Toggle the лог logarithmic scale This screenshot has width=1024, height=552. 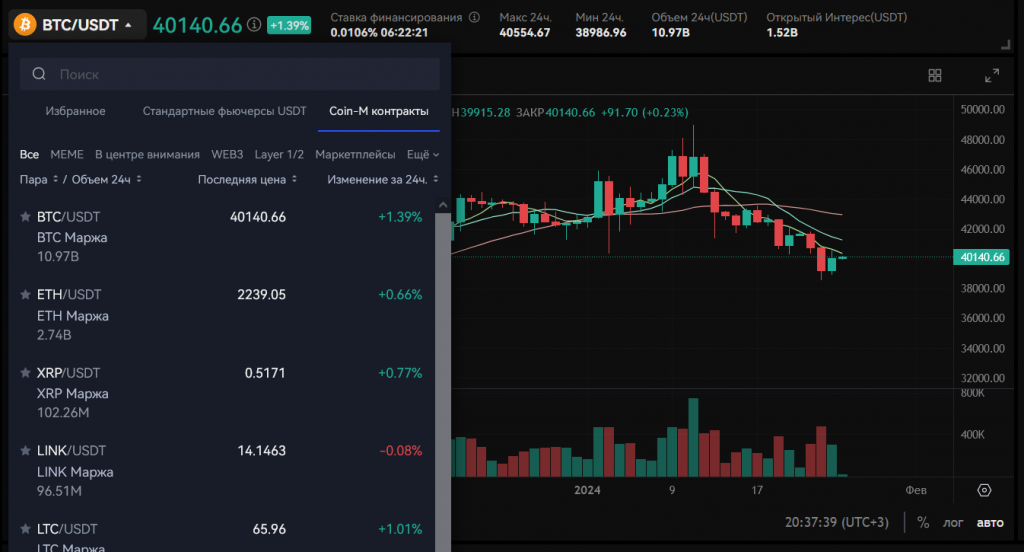[x=954, y=522]
